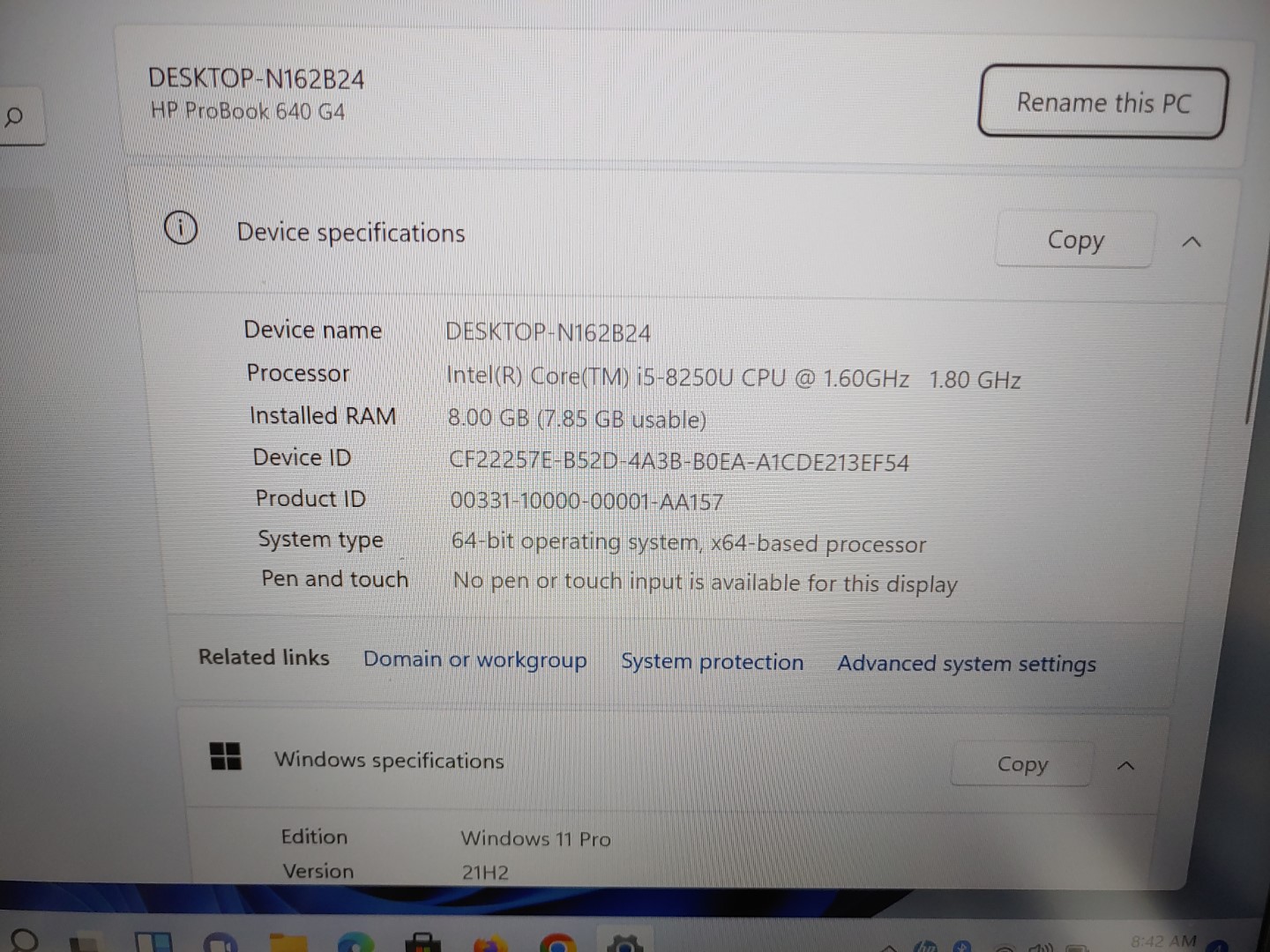Open Teams Chat from the taskbar
This screenshot has width=1270, height=952.
click(220, 942)
